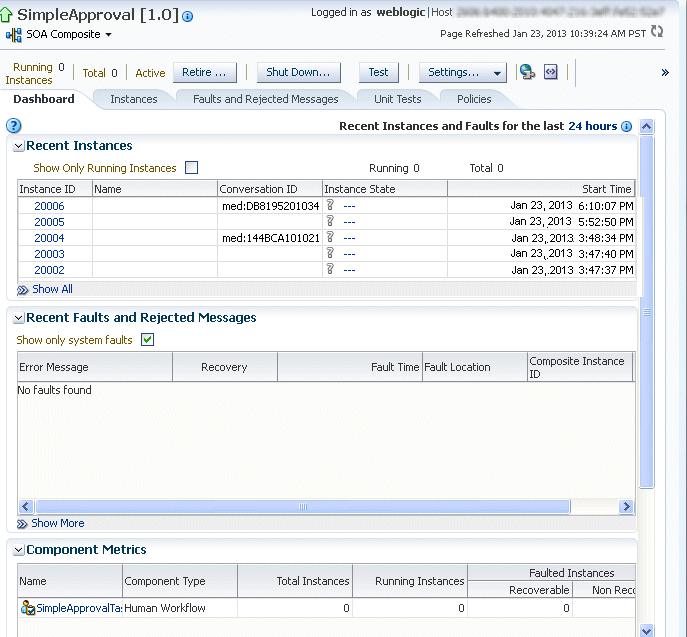Collapse Recent Faults and Rejected Messages section
The width and height of the screenshot is (687, 637).
pyautogui.click(x=18, y=318)
